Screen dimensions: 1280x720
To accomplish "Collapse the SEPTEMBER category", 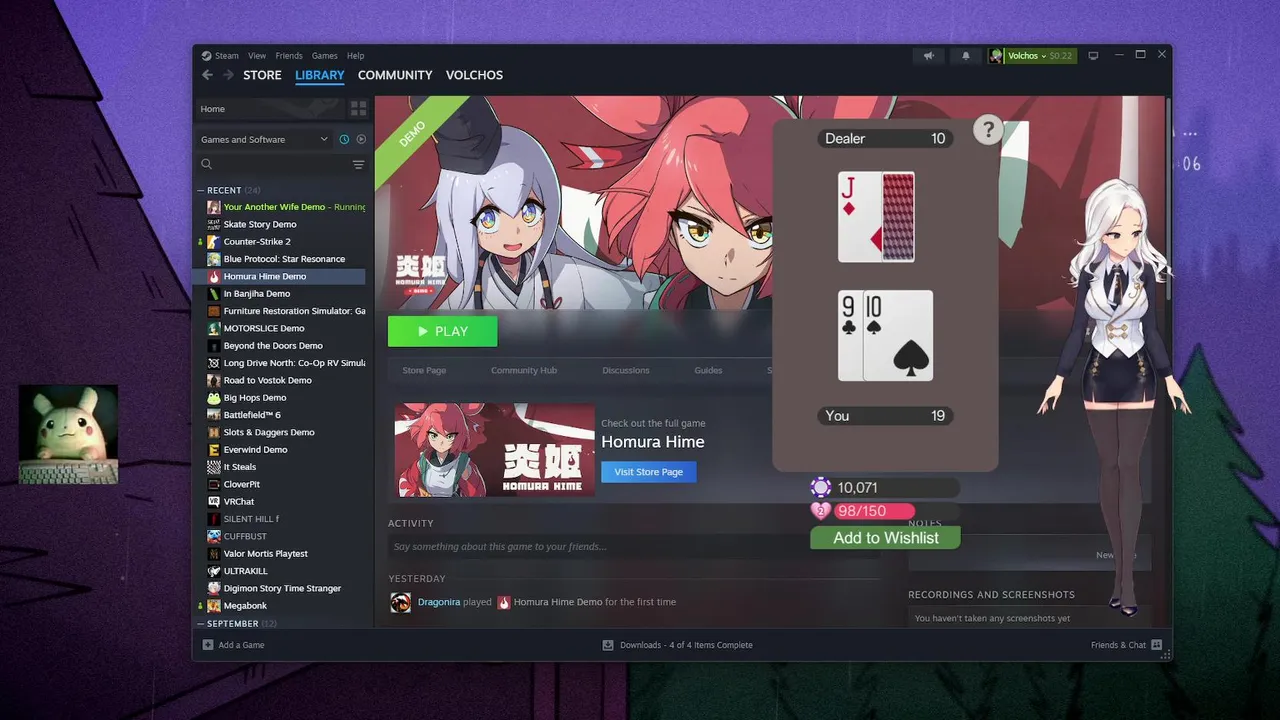I will [203, 623].
